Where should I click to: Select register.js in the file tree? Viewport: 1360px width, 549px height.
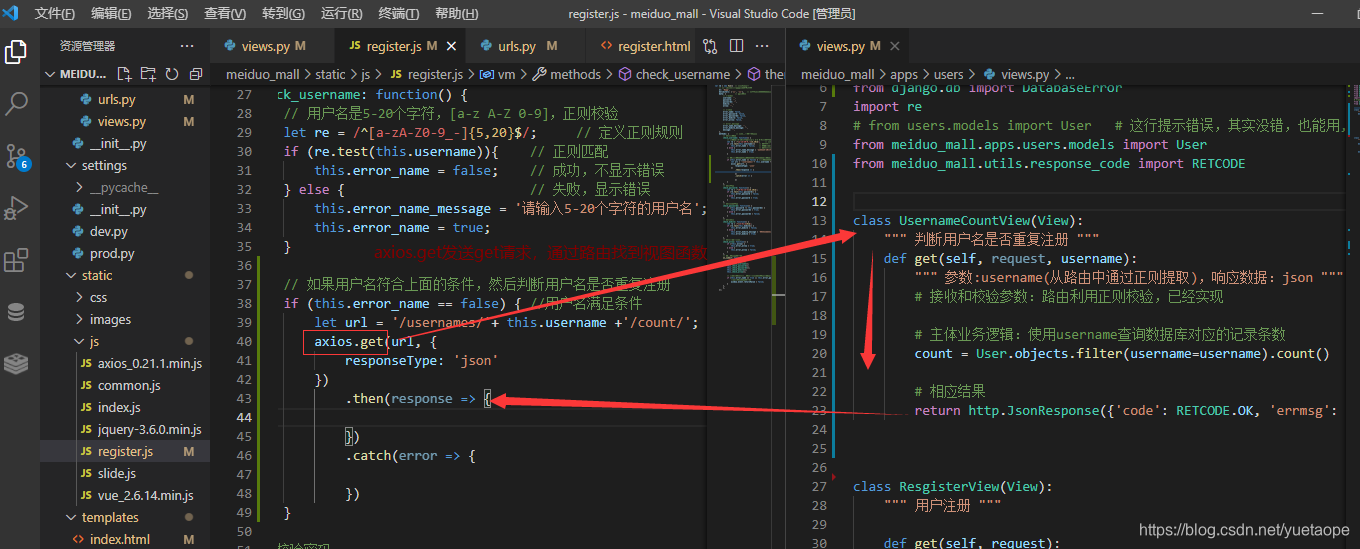point(125,451)
